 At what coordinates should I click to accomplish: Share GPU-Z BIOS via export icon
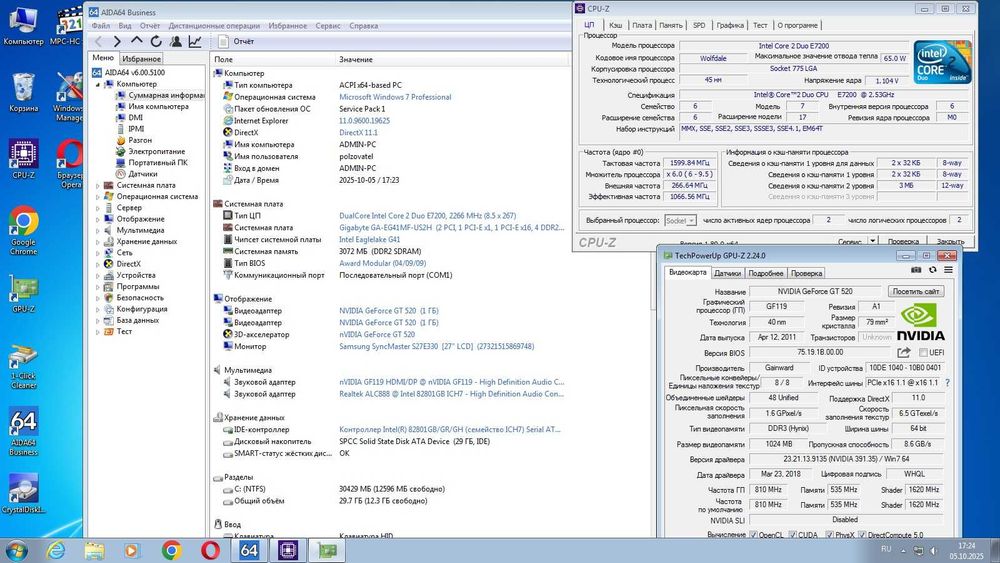pos(904,352)
